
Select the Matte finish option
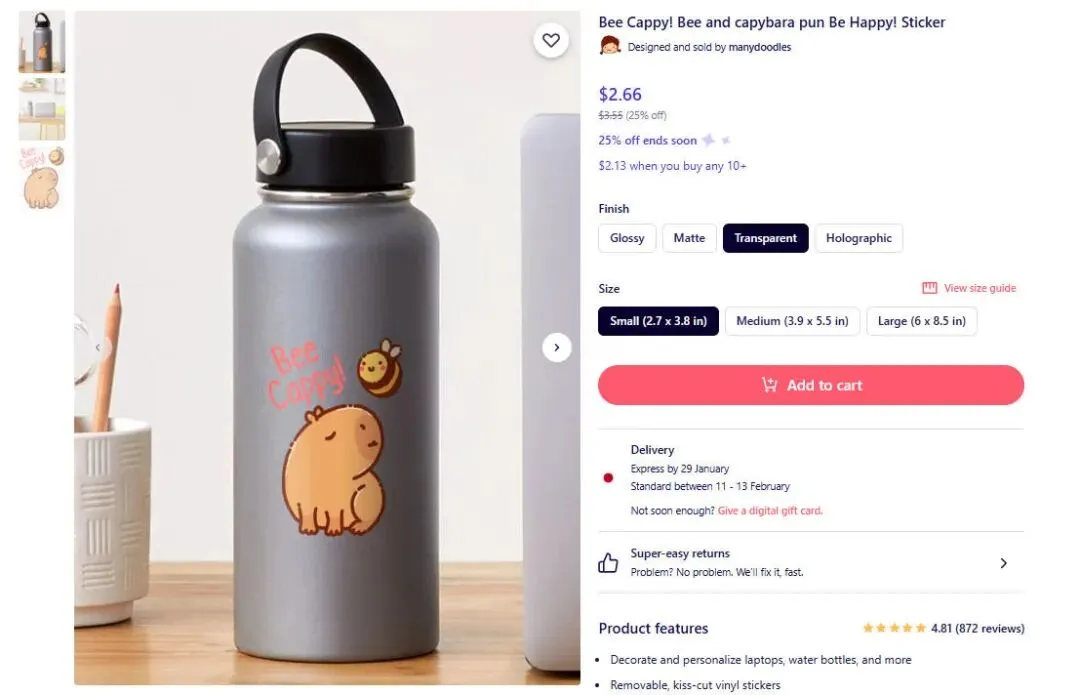click(x=689, y=238)
